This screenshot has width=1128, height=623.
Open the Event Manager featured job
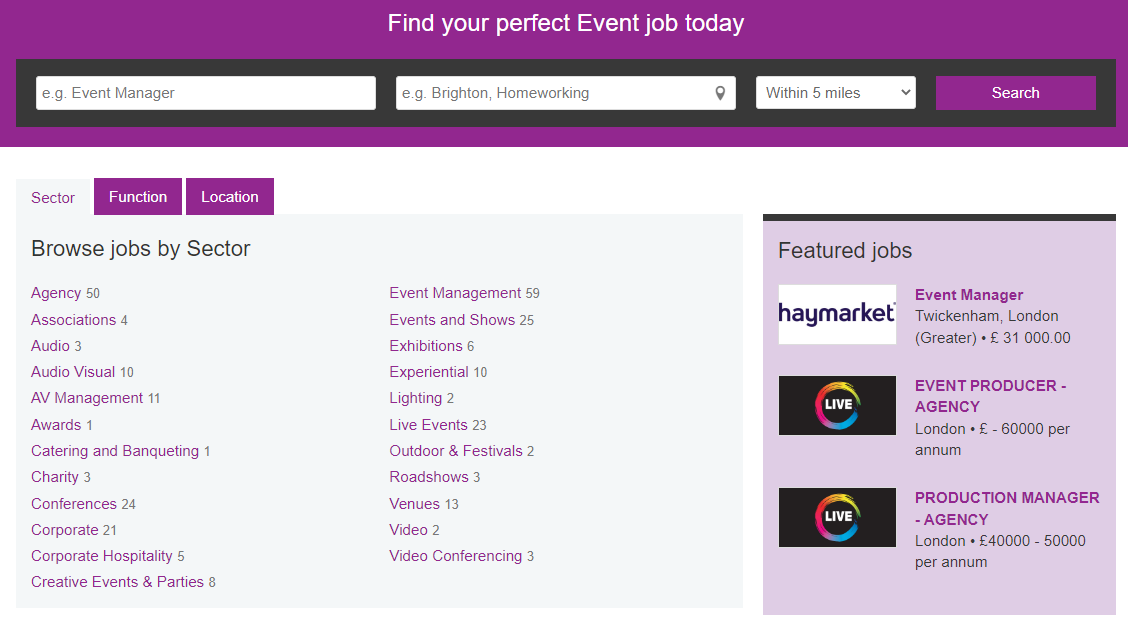pyautogui.click(x=968, y=294)
